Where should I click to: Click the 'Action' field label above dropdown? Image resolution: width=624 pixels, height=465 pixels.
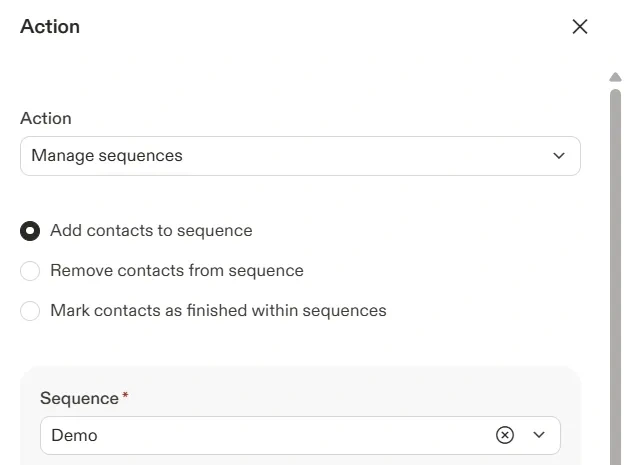coord(46,118)
